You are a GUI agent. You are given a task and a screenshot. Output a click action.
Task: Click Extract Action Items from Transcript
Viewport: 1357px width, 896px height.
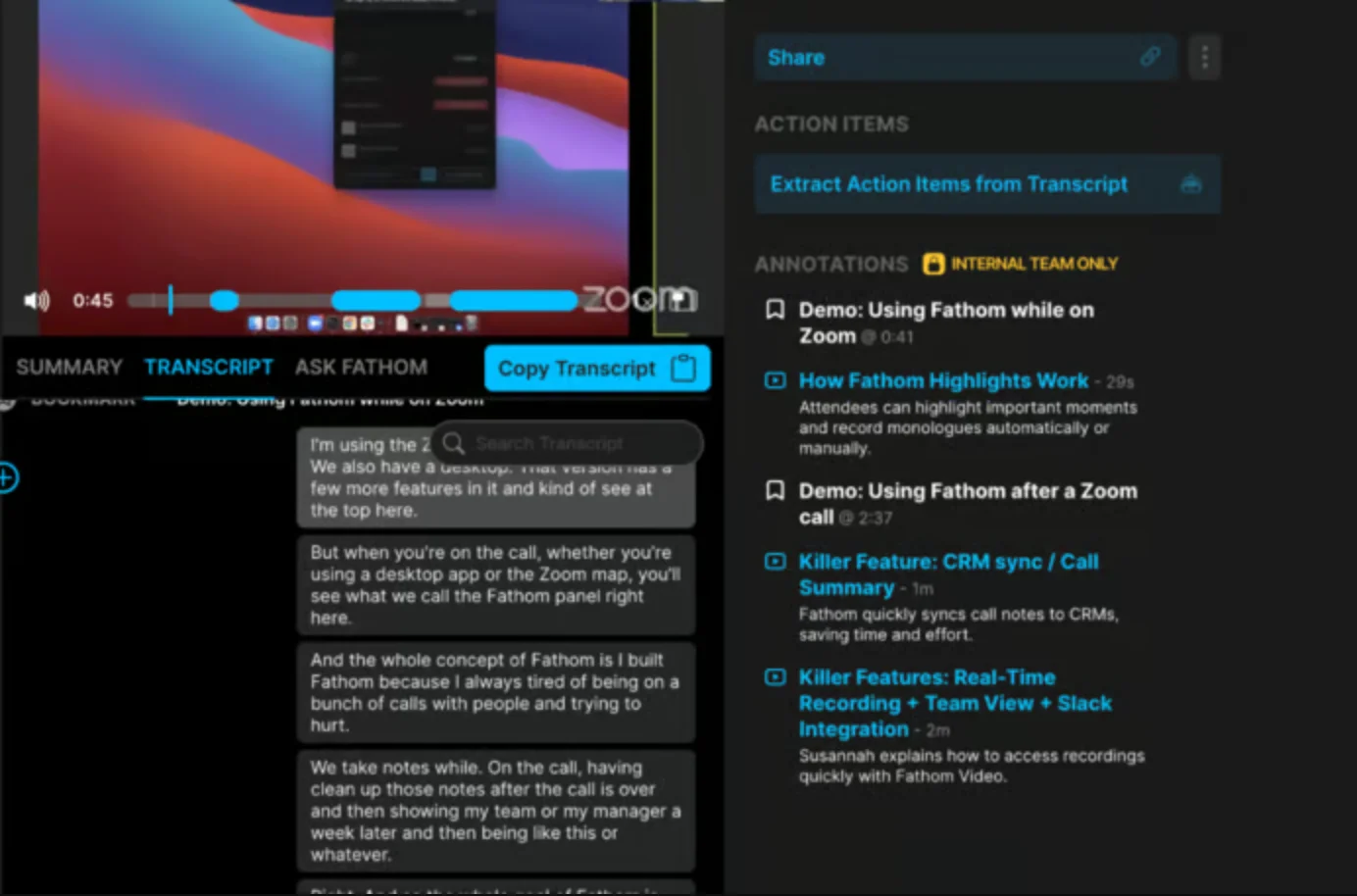987,184
